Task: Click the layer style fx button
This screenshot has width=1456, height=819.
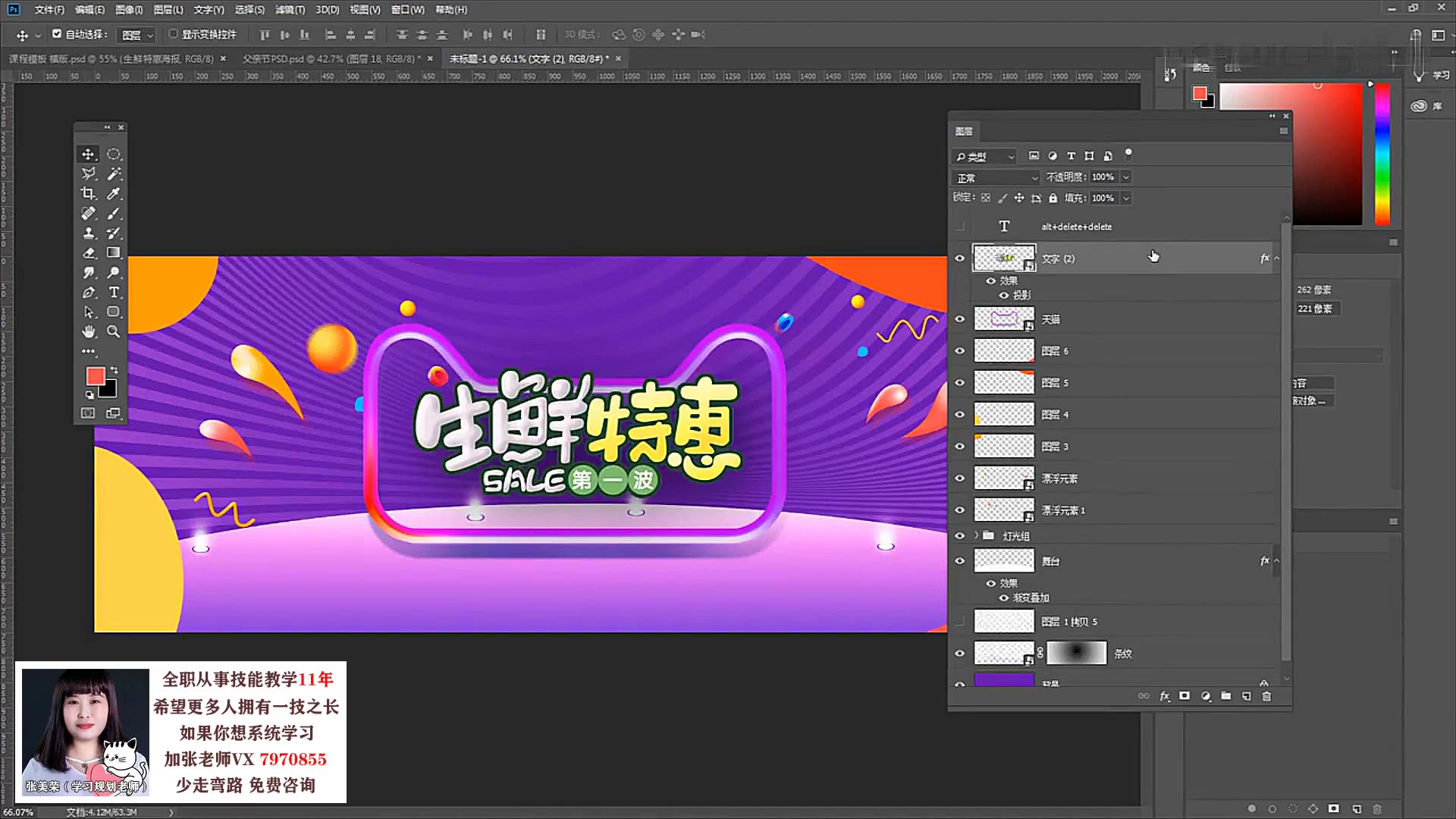Action: click(1165, 696)
